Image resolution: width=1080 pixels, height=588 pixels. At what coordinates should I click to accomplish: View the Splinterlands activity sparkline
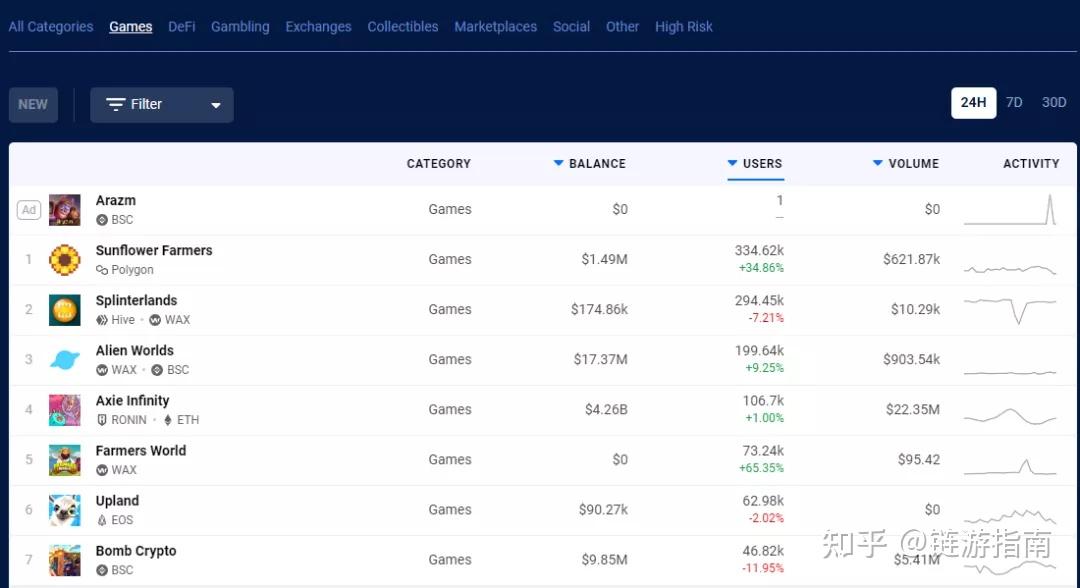pyautogui.click(x=1010, y=310)
